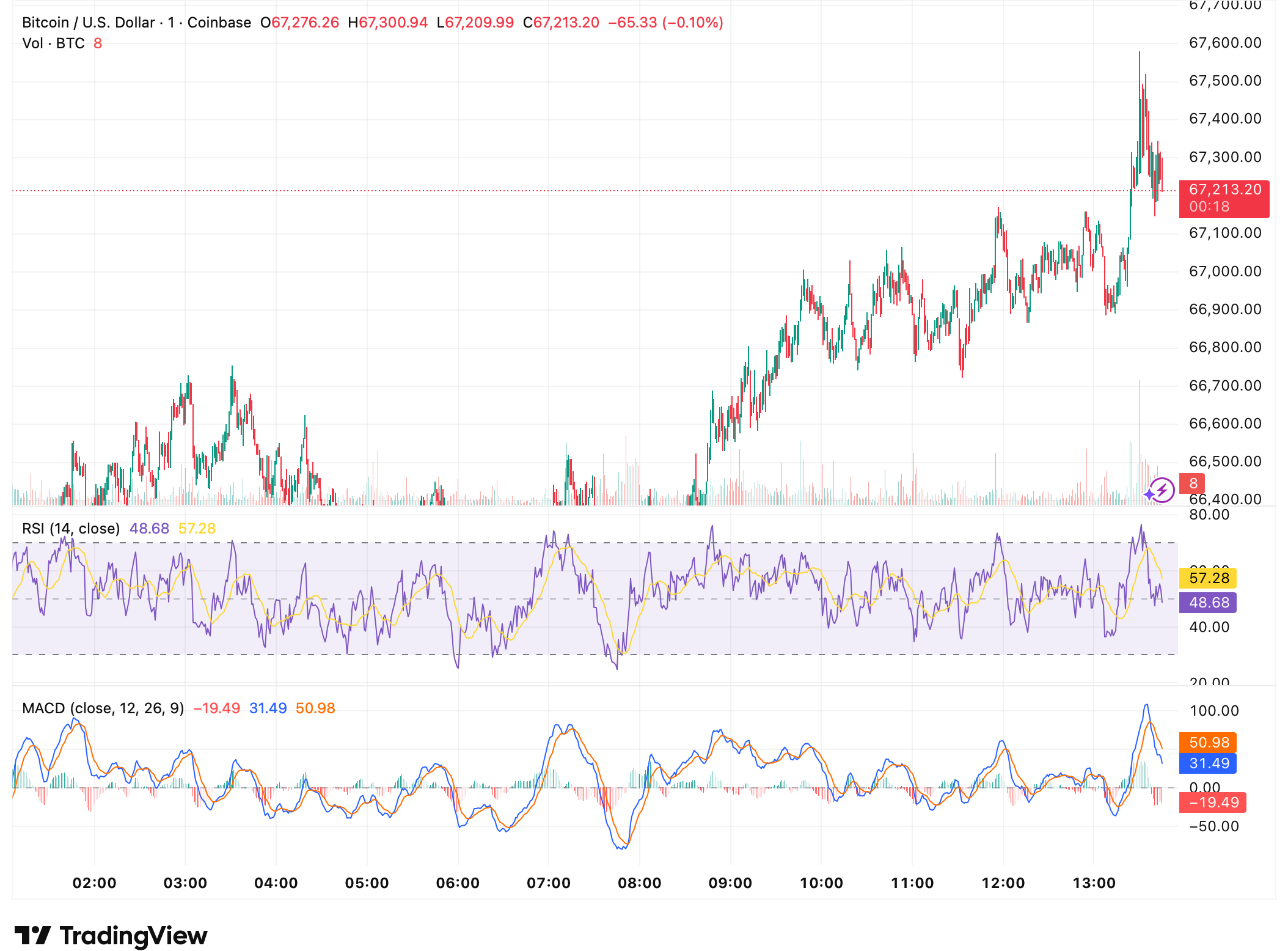Click the 09:00 time axis label
Screen dimensions: 1288x951
[x=730, y=883]
